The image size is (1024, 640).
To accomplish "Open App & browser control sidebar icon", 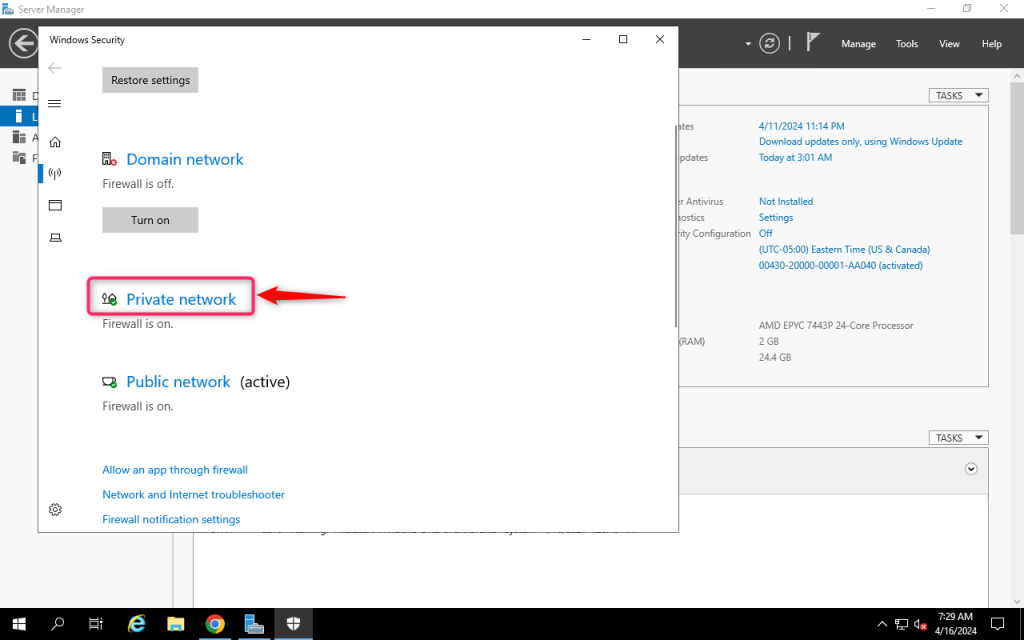I will 56,205.
